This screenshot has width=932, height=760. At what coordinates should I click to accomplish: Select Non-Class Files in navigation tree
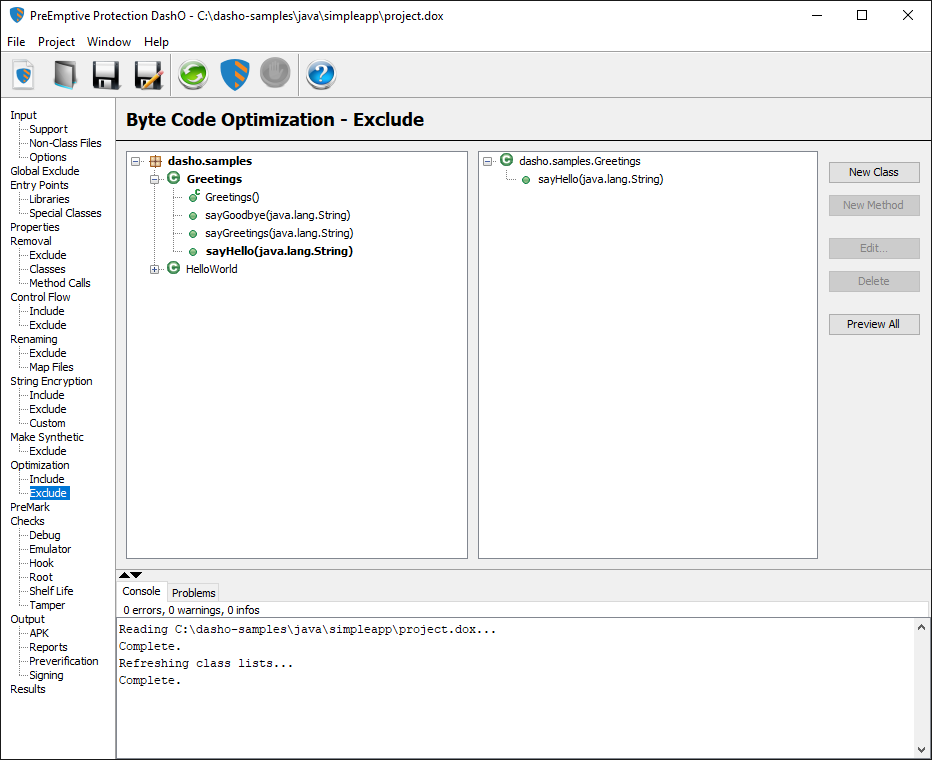point(65,143)
